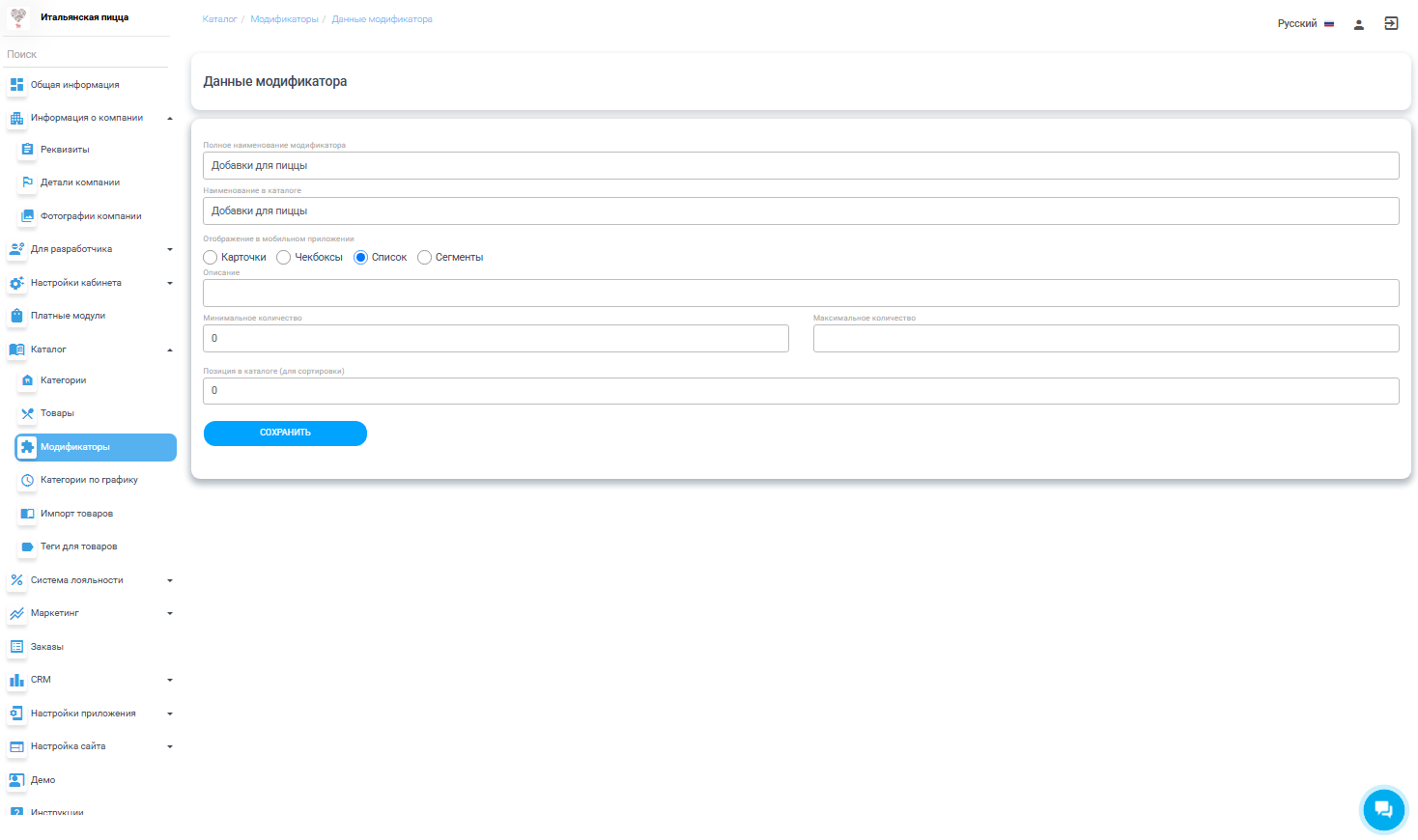The height and width of the screenshot is (840, 1418).
Task: Click the chat support bubble icon
Action: (1383, 809)
